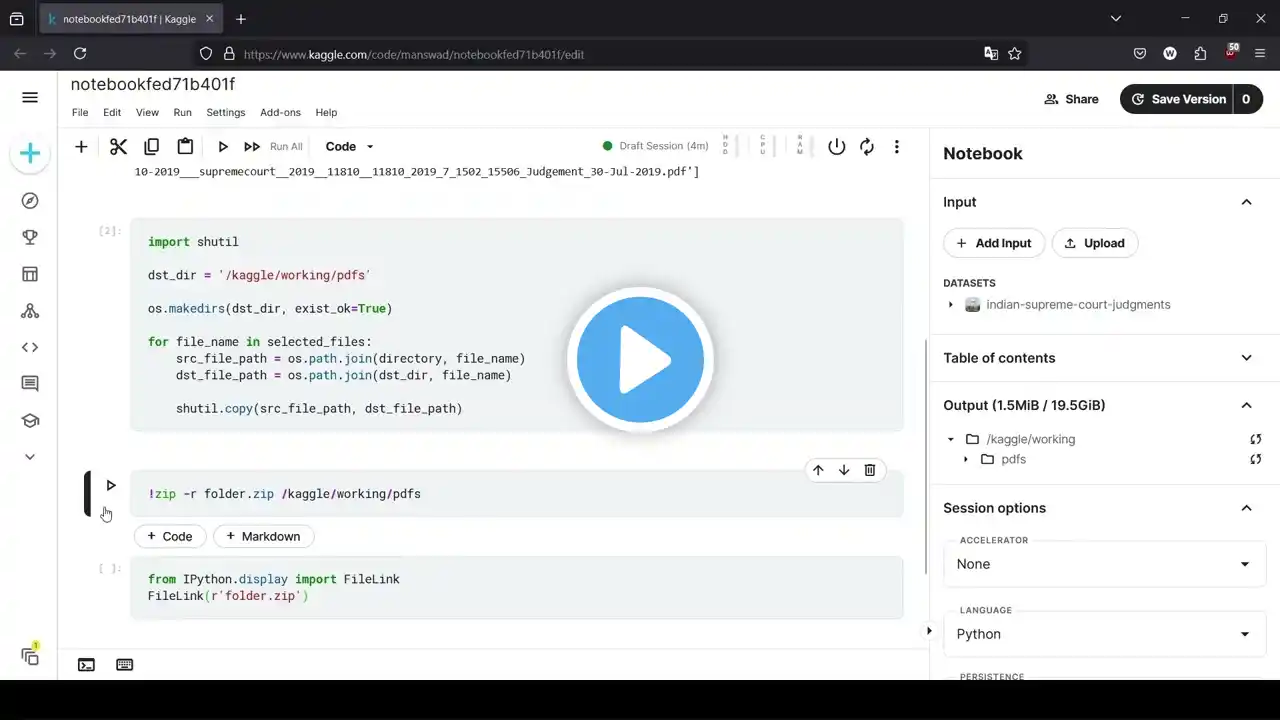Collapse the /kaggle/working folder tree
This screenshot has height=720, width=1280.
(951, 439)
